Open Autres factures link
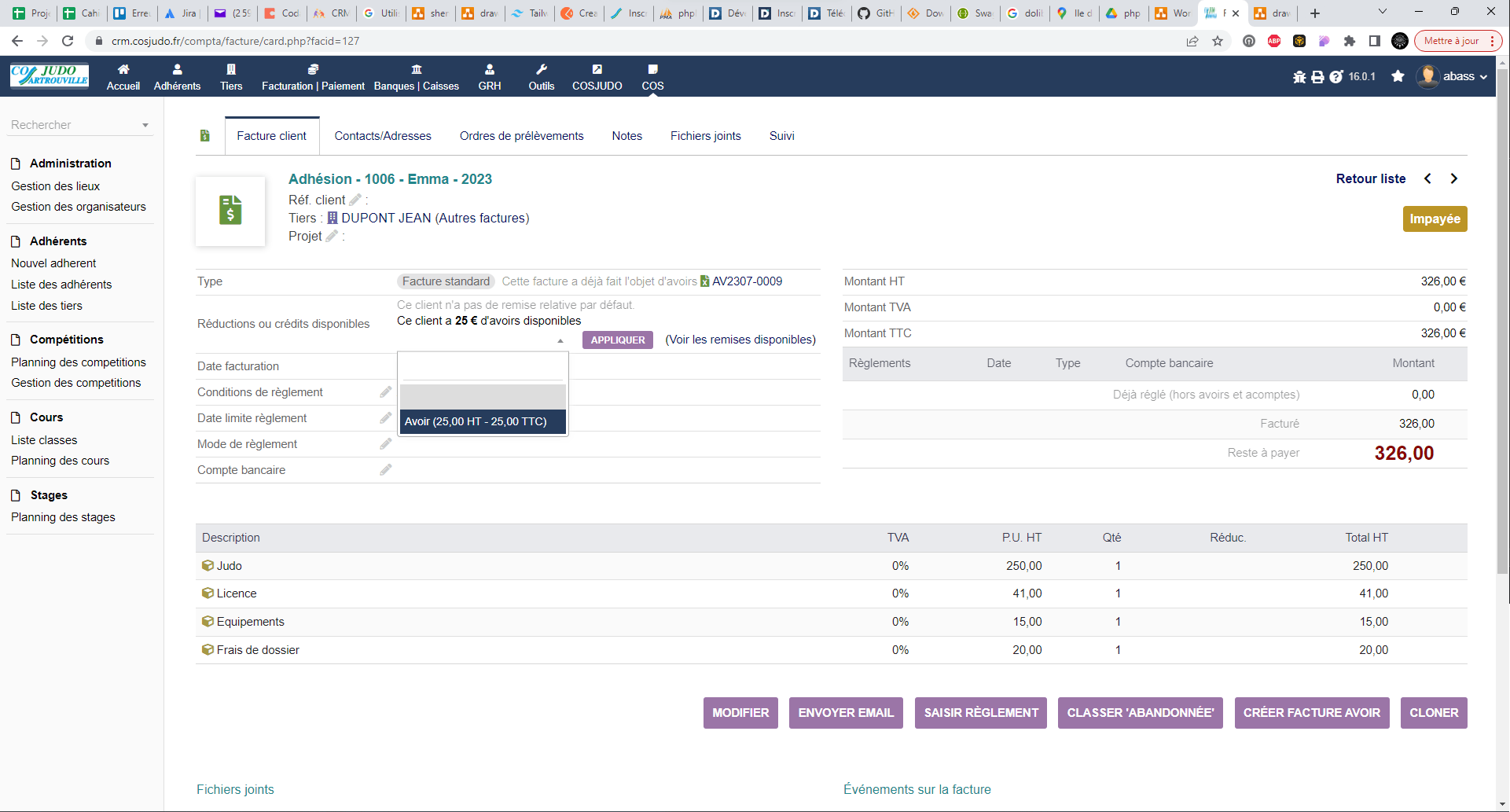This screenshot has width=1510, height=812. [482, 218]
